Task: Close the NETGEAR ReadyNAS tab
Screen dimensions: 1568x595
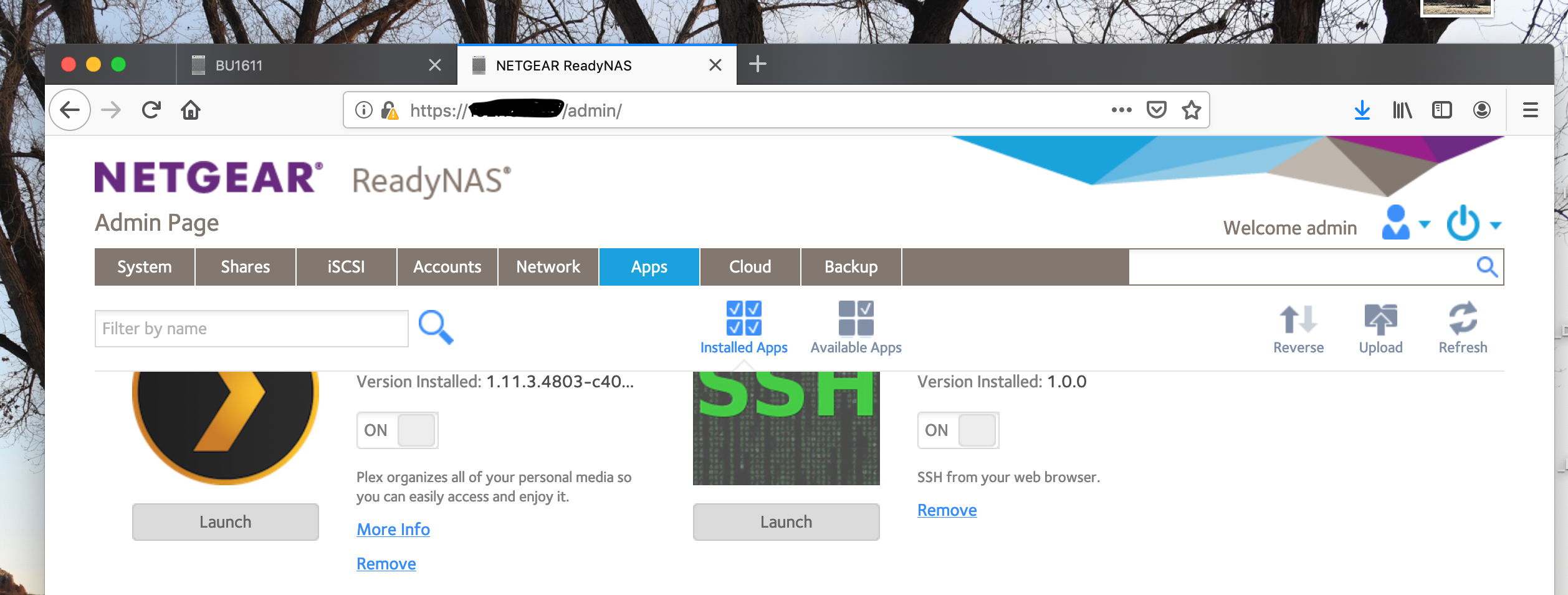Action: [715, 65]
